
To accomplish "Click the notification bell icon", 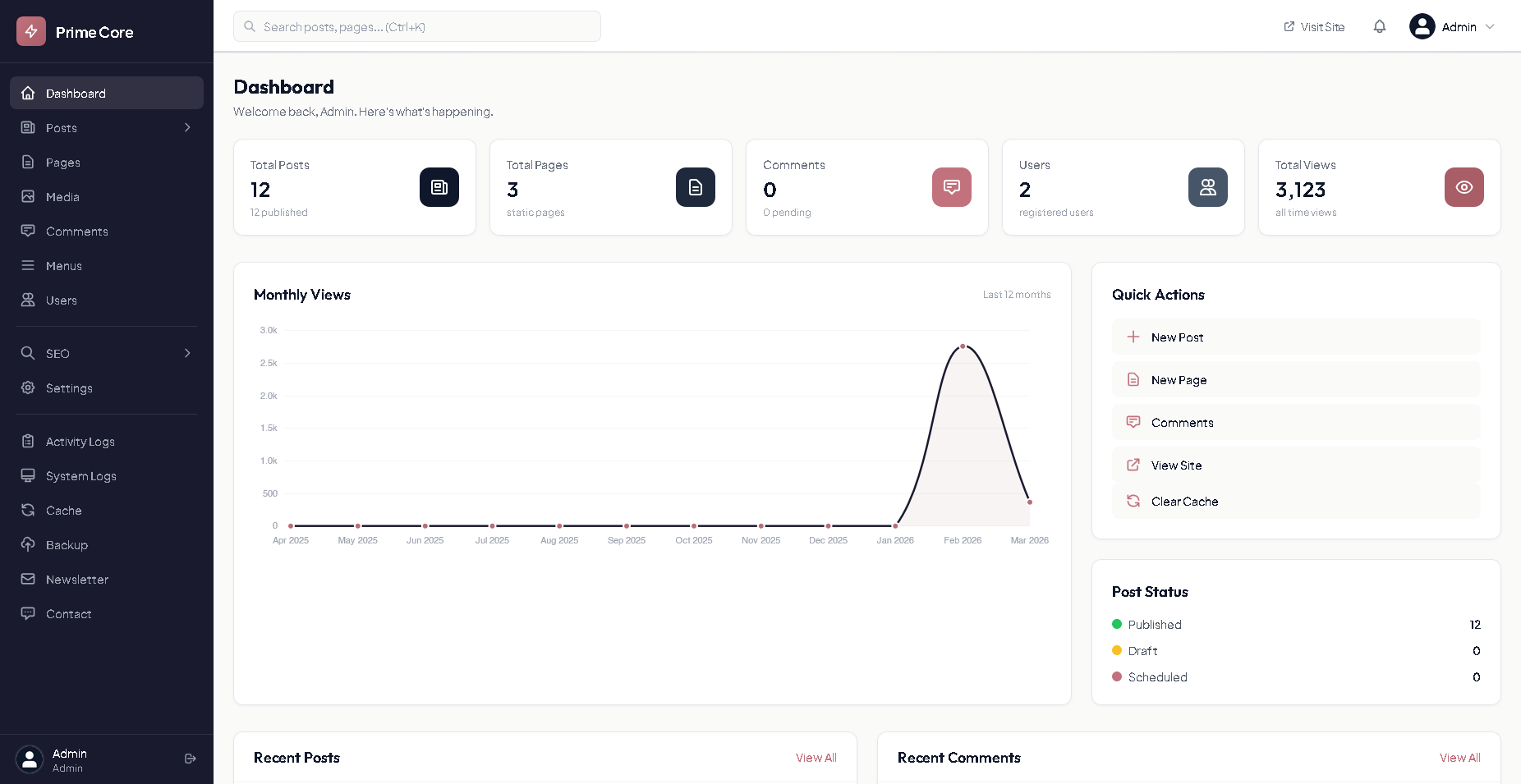I will click(1379, 26).
